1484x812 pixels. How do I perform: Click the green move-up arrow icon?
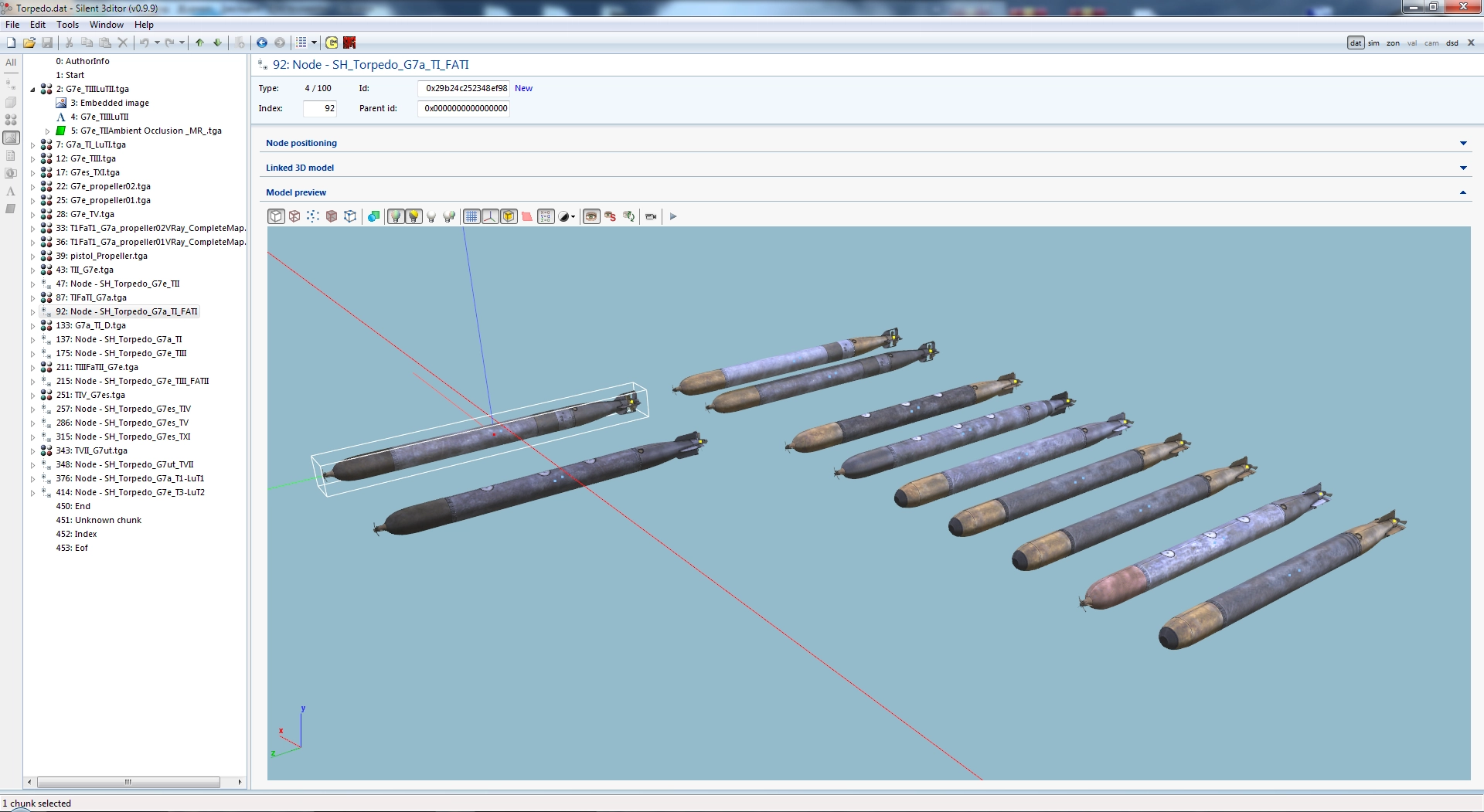click(x=200, y=43)
